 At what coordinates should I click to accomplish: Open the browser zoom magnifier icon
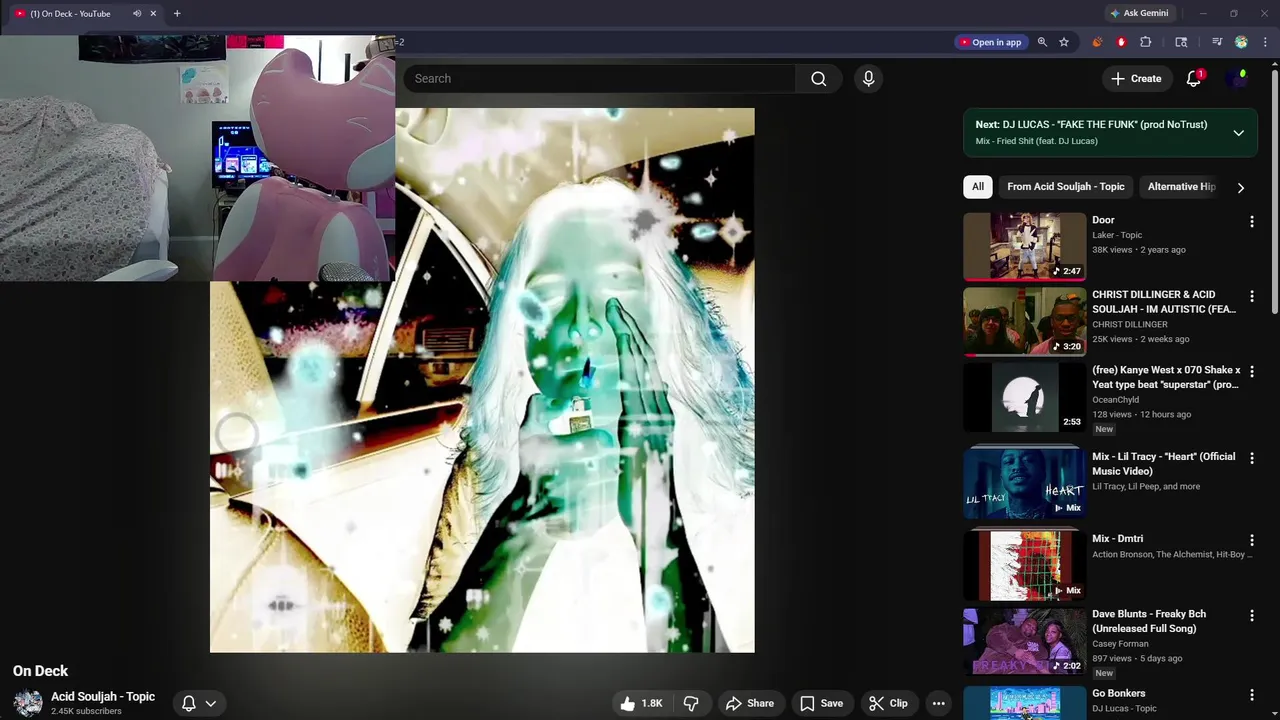click(1042, 42)
